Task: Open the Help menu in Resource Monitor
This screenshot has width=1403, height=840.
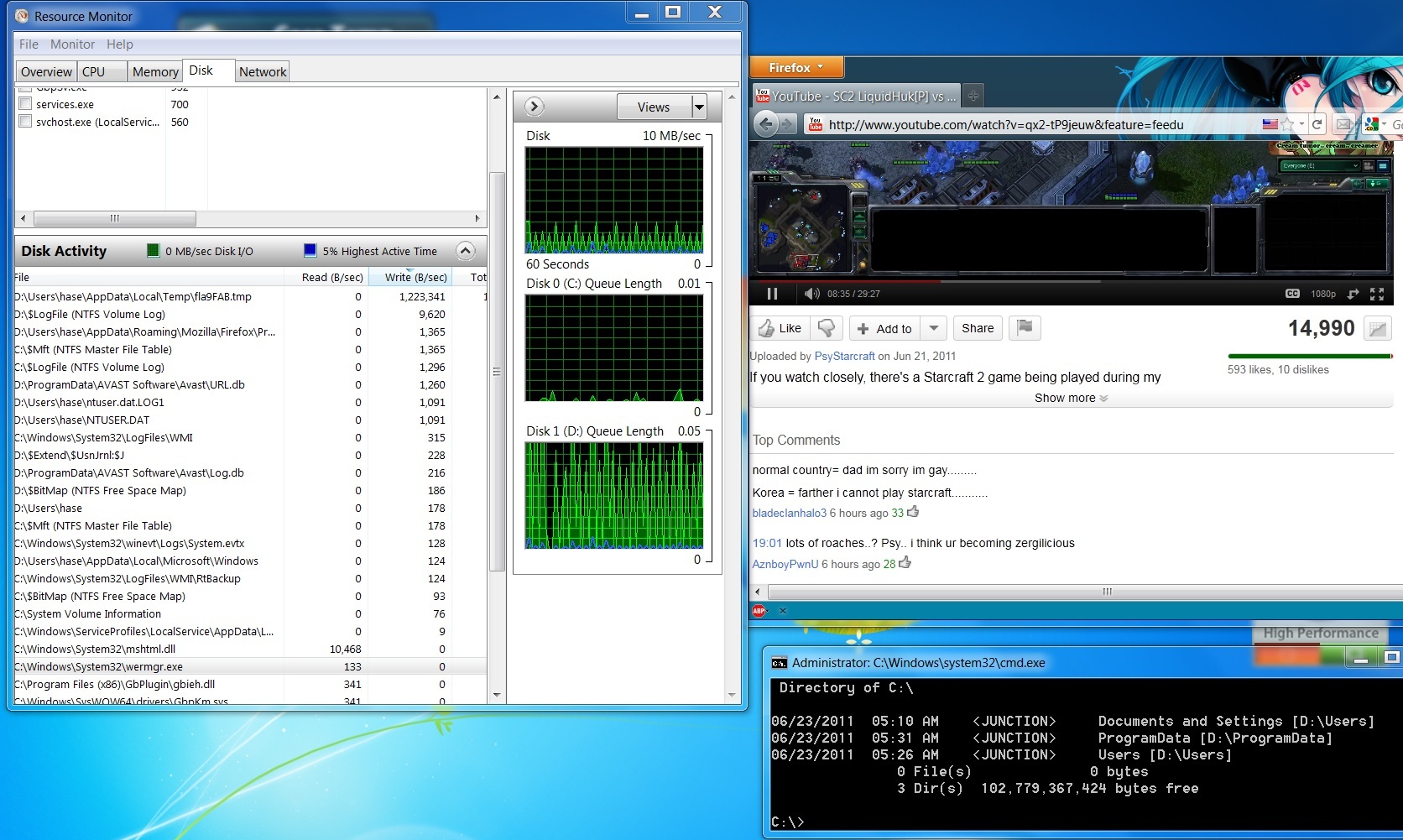Action: coord(119,44)
